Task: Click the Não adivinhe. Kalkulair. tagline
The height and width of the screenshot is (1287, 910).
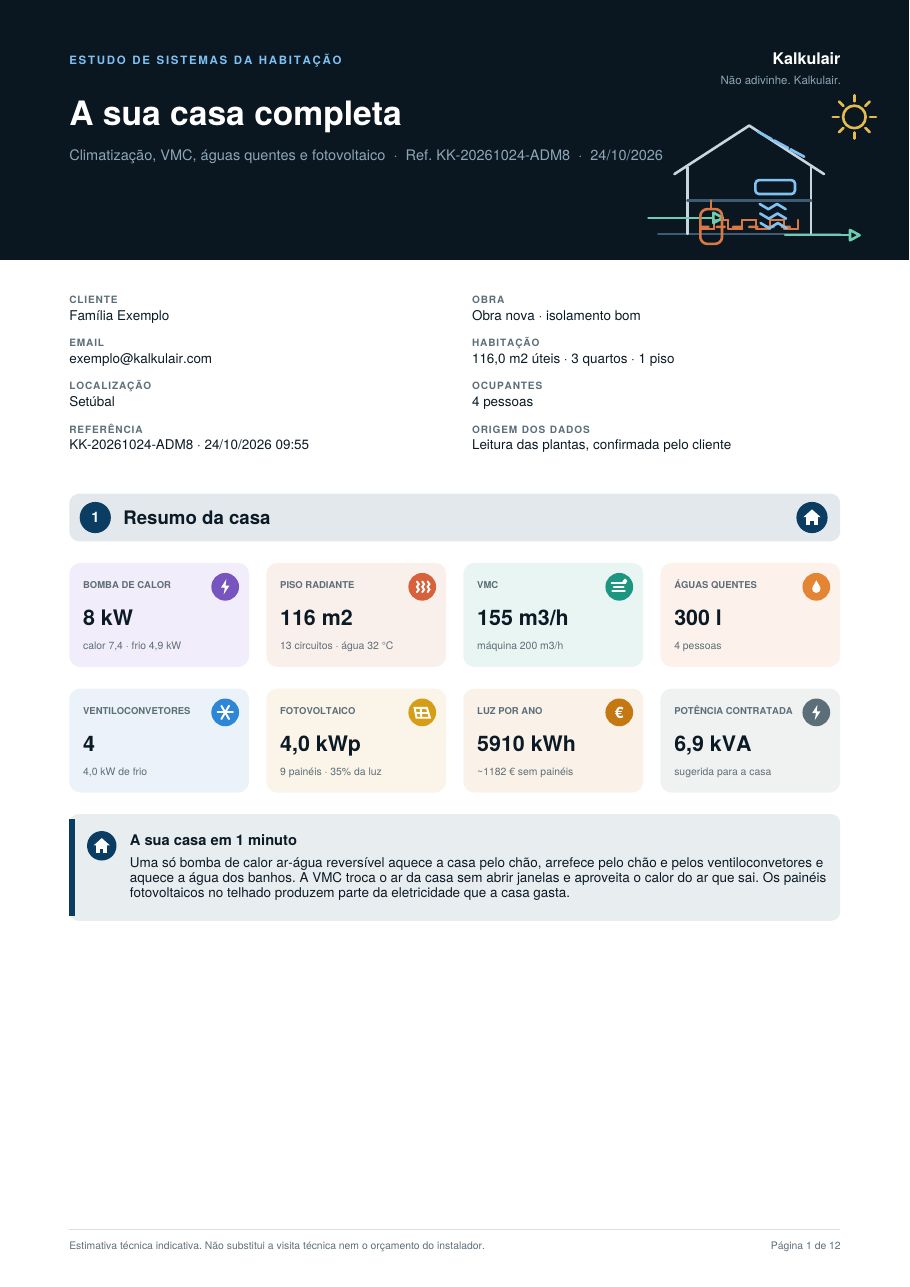Action: pyautogui.click(x=780, y=79)
